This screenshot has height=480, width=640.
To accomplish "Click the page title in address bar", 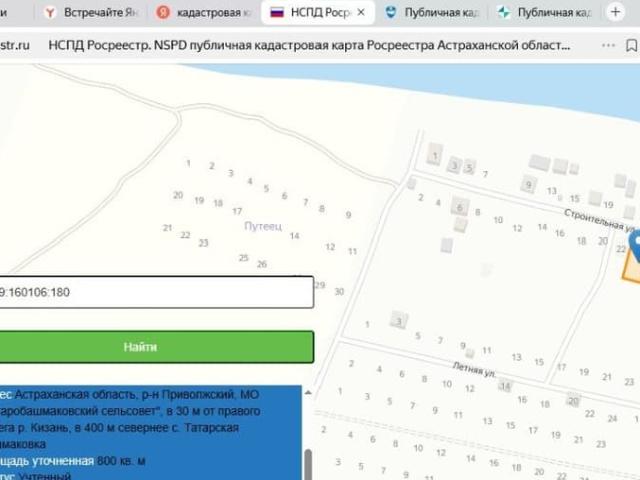I will (309, 45).
